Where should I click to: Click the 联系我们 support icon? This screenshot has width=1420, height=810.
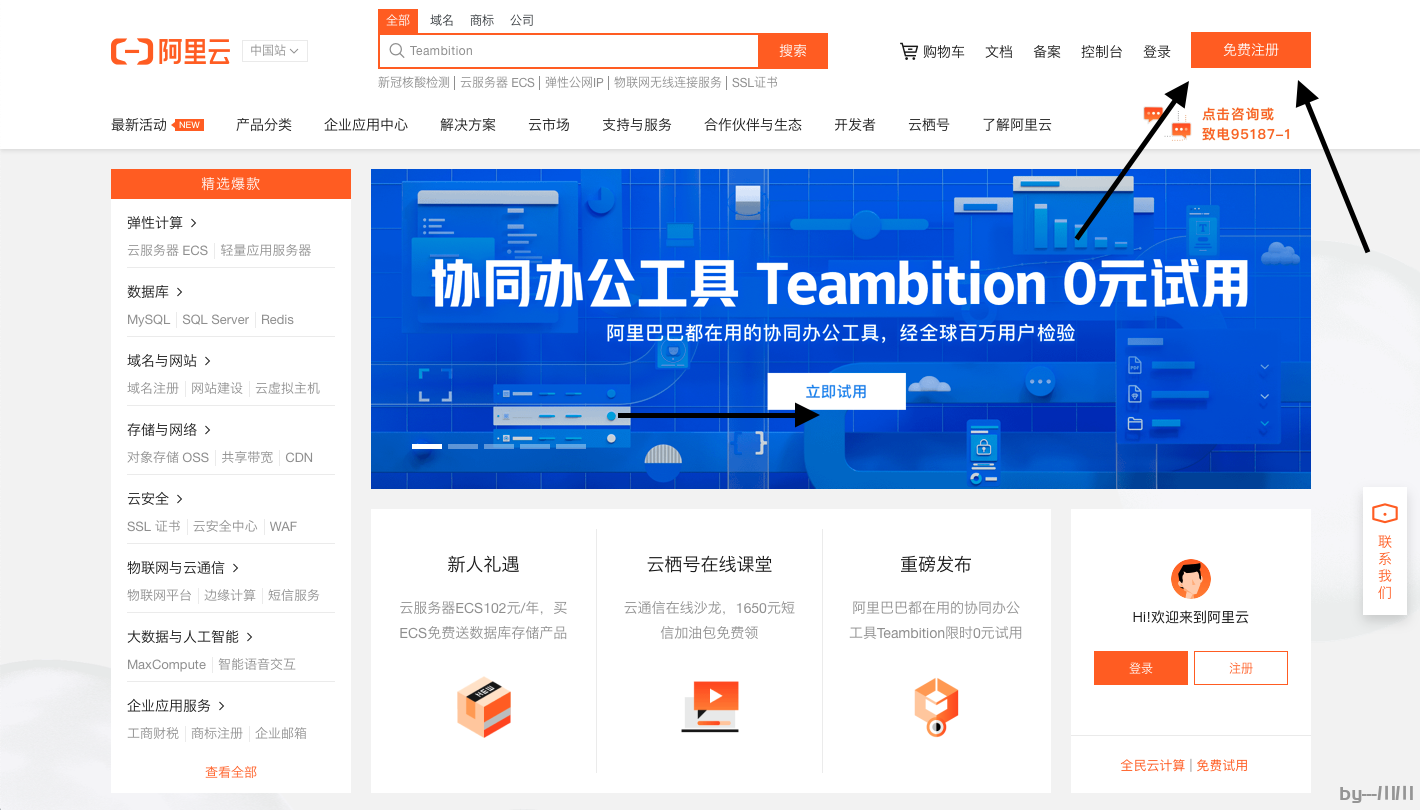click(x=1385, y=514)
